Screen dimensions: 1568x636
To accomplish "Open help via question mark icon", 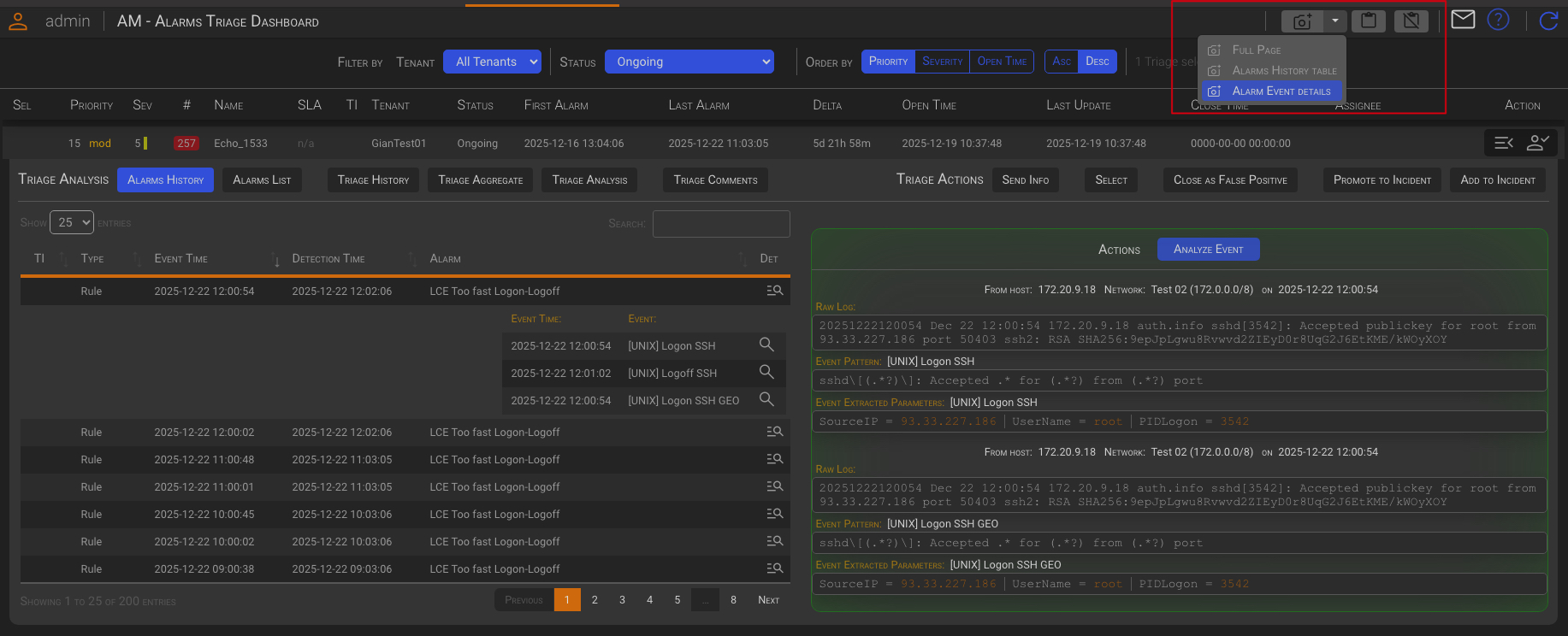I will [1498, 20].
